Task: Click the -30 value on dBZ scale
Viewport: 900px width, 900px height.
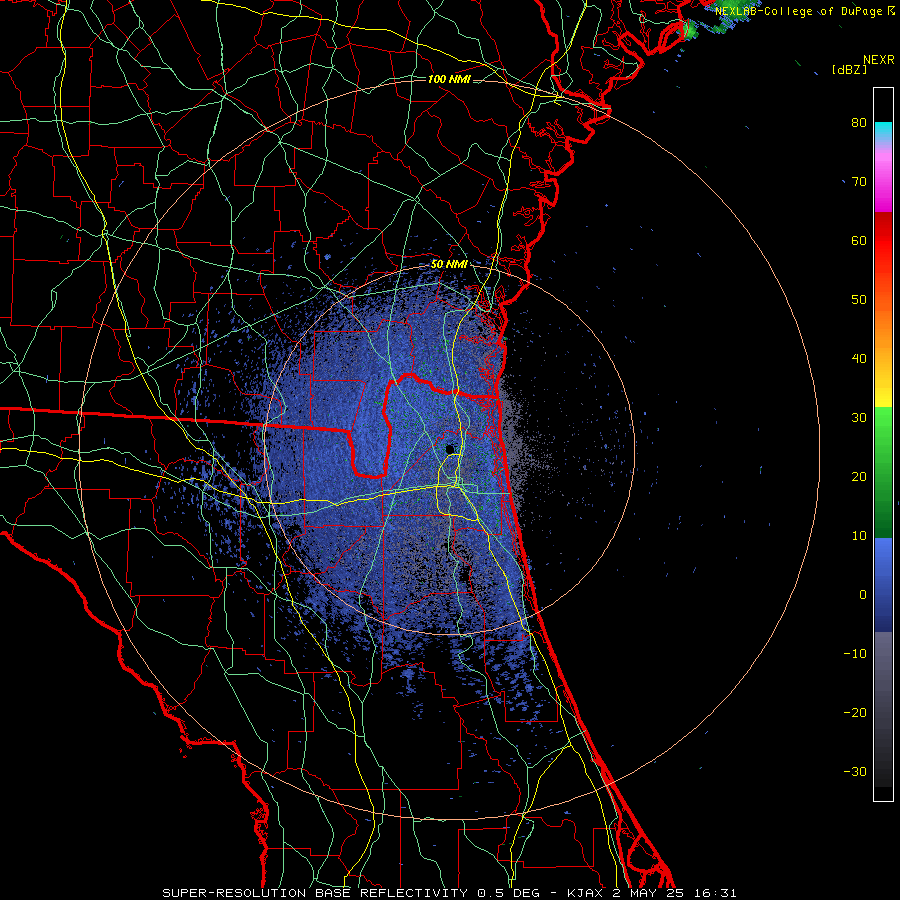Action: pyautogui.click(x=855, y=772)
